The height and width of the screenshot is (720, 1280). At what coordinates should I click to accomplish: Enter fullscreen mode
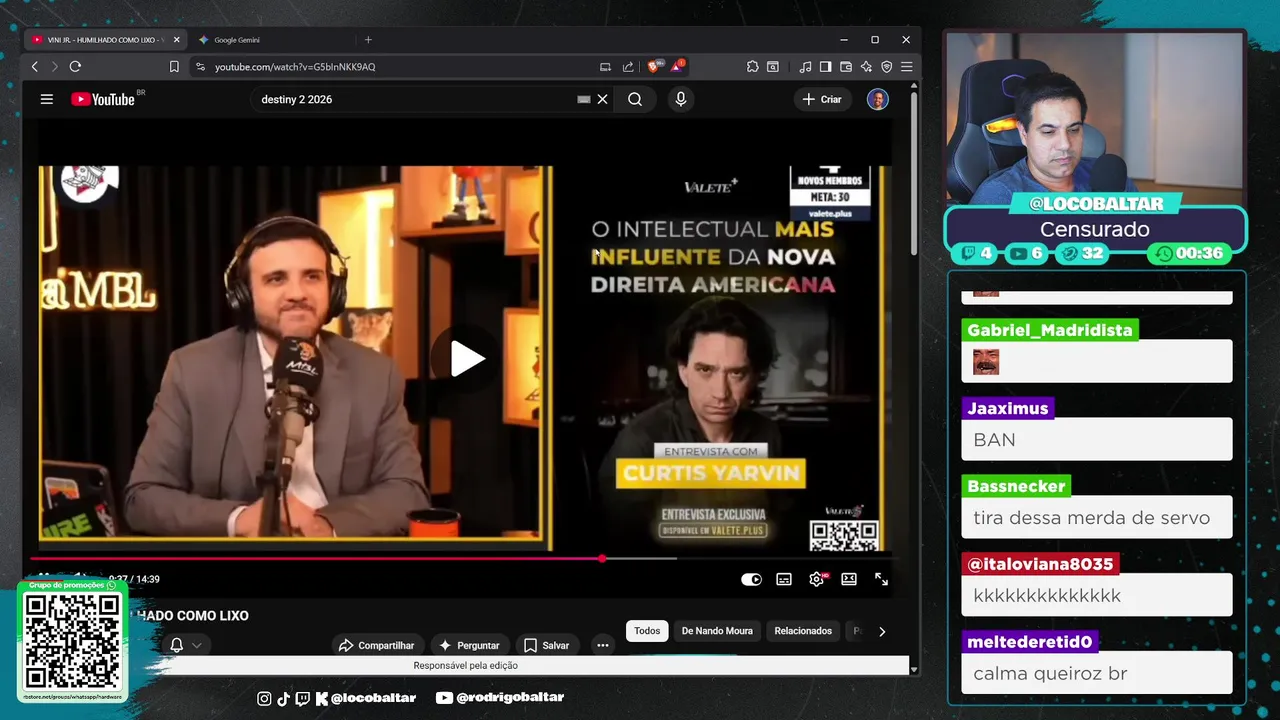point(881,579)
